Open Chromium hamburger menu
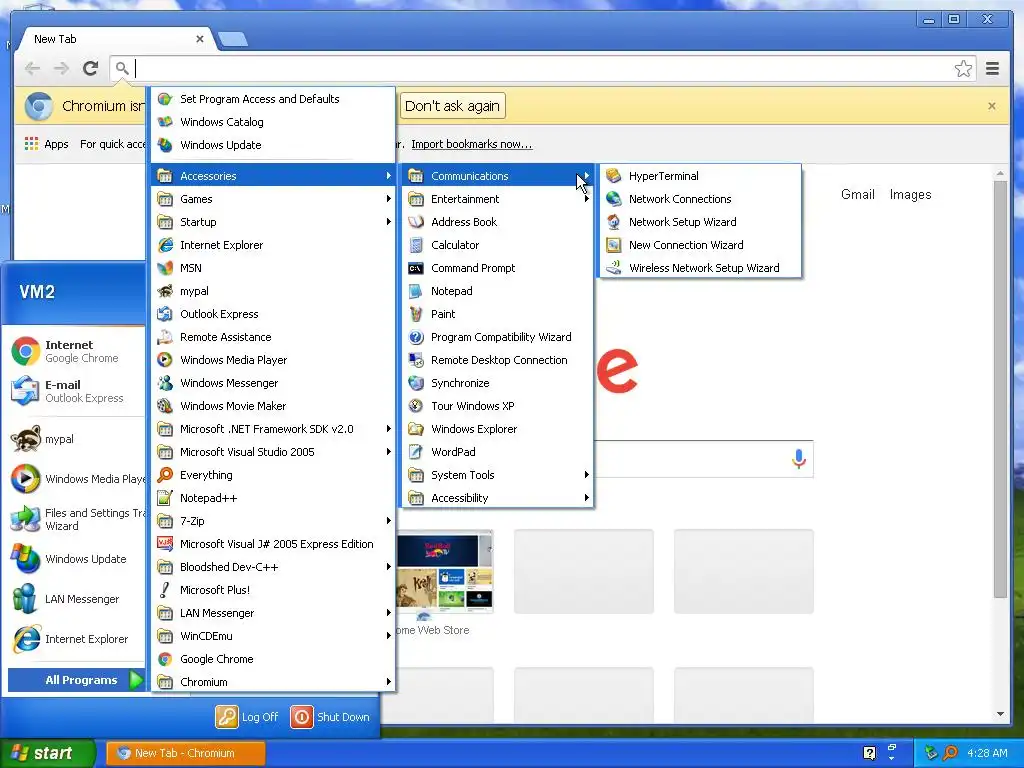Image resolution: width=1024 pixels, height=768 pixels. click(993, 69)
